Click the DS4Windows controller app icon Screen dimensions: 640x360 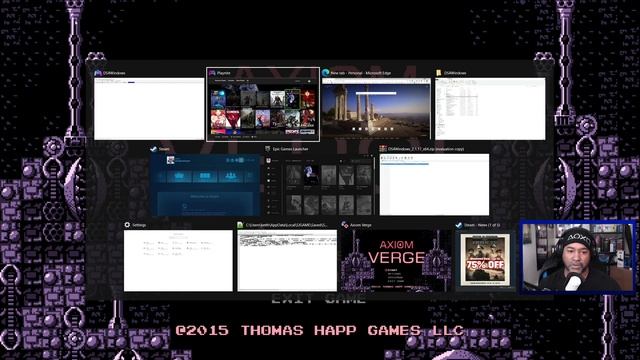[x=98, y=73]
